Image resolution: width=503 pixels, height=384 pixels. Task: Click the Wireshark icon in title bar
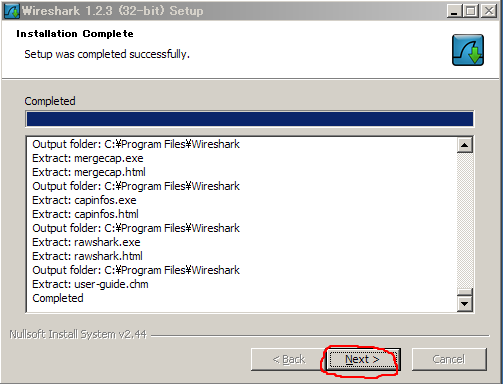[12, 11]
